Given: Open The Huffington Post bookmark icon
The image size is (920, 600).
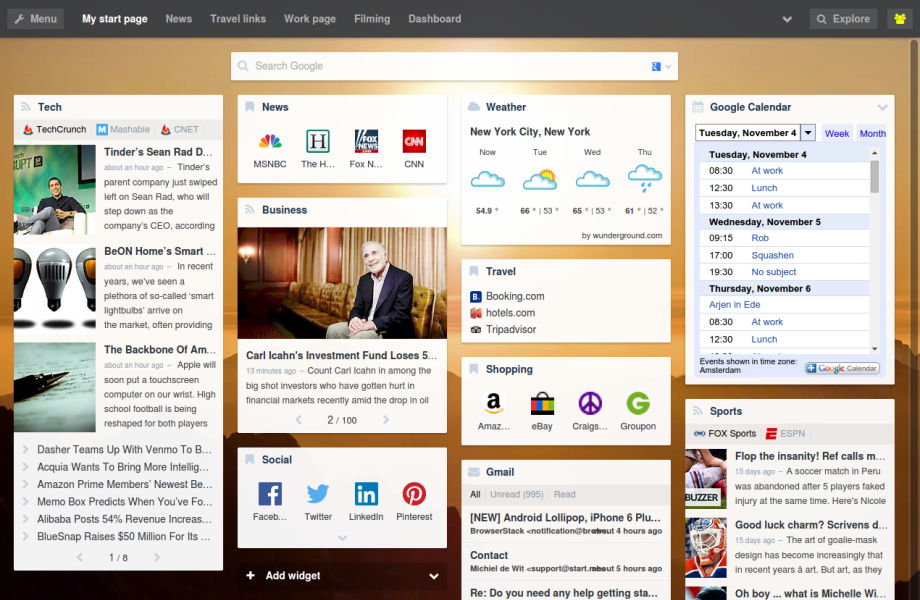Looking at the screenshot, I should 318,141.
